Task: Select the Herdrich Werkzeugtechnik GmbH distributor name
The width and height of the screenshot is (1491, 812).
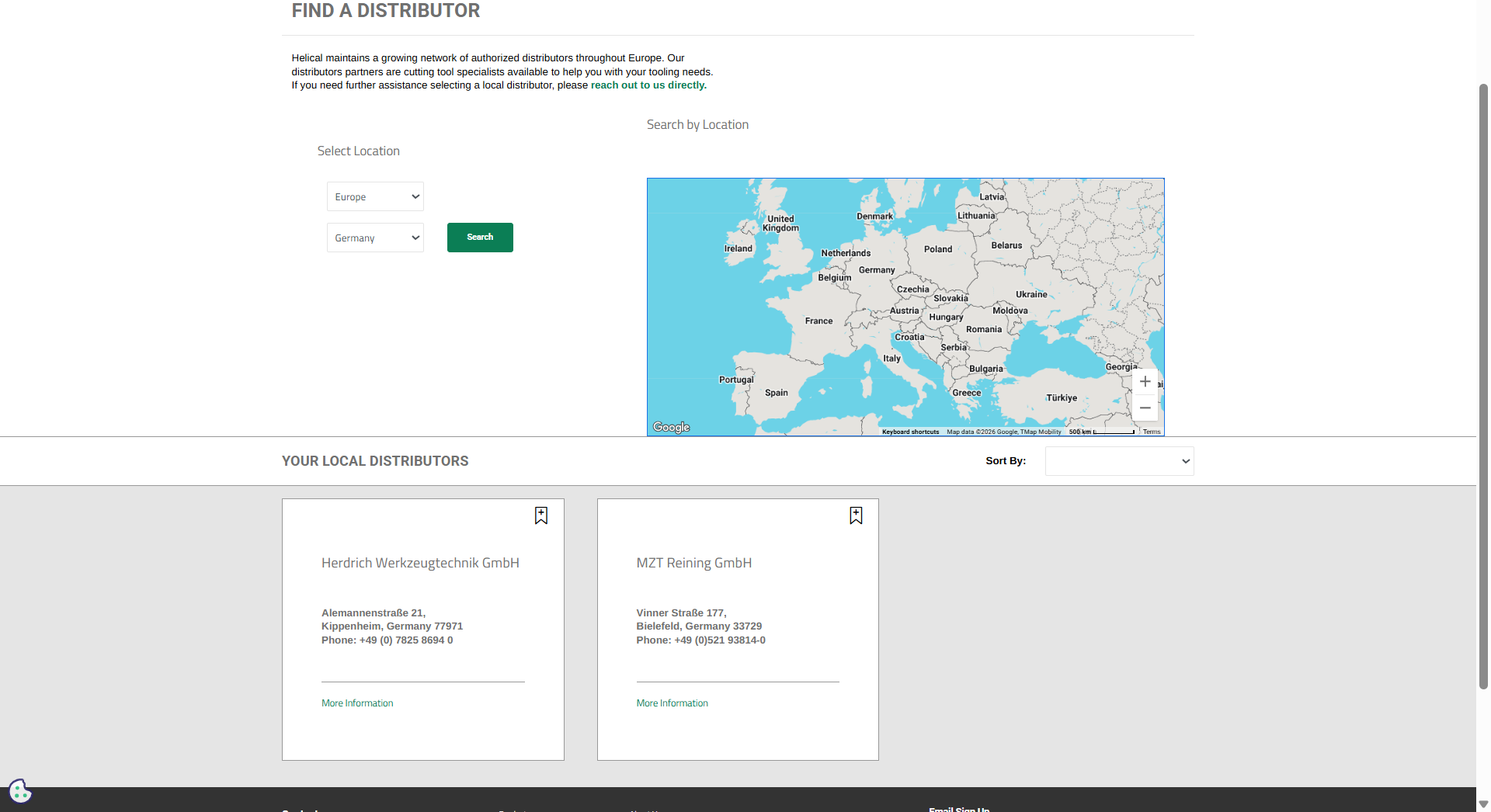Action: tap(420, 563)
